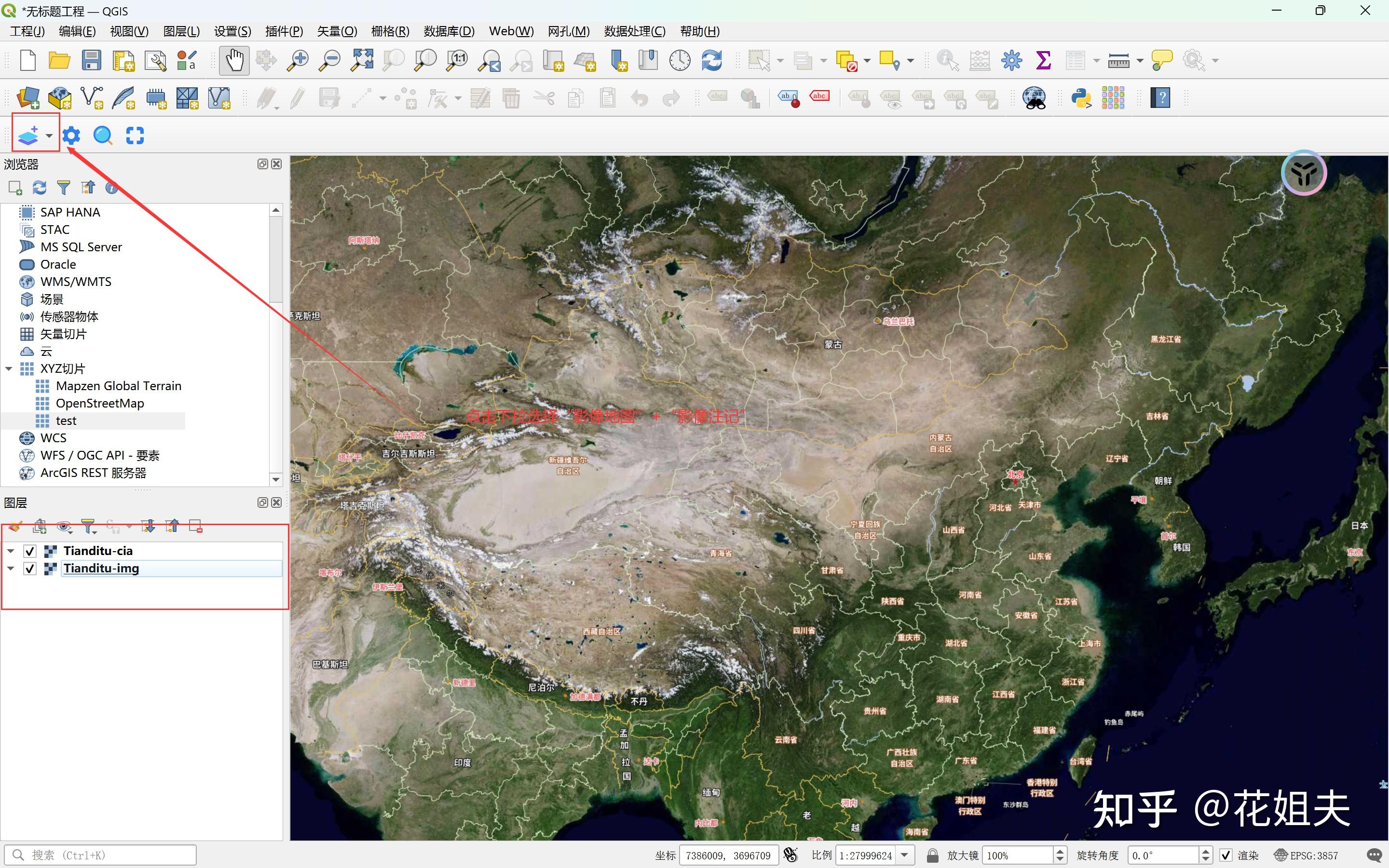This screenshot has width=1389, height=868.
Task: Open Tianditu add-layer dropdown arrow
Action: pos(49,136)
